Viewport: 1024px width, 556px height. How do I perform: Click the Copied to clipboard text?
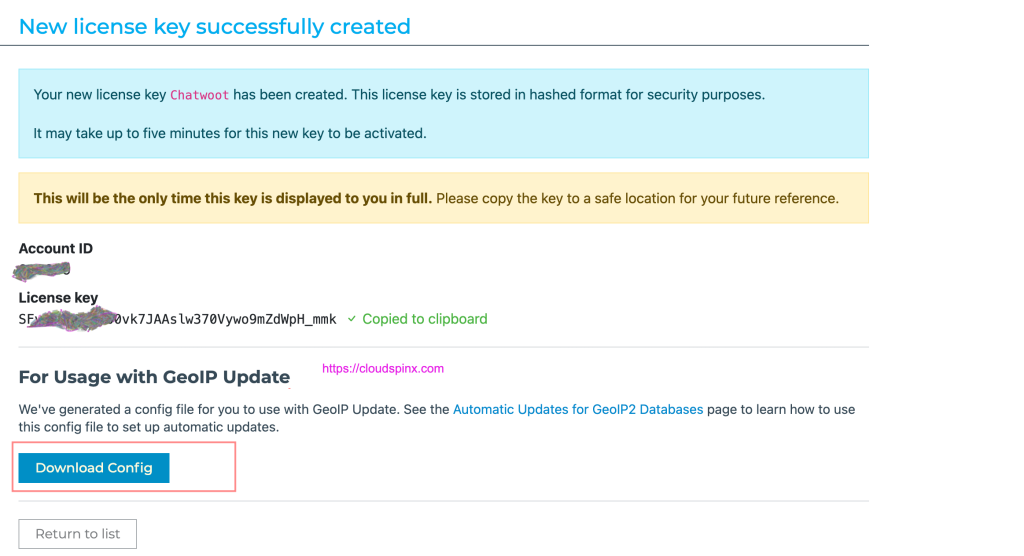pyautogui.click(x=425, y=319)
